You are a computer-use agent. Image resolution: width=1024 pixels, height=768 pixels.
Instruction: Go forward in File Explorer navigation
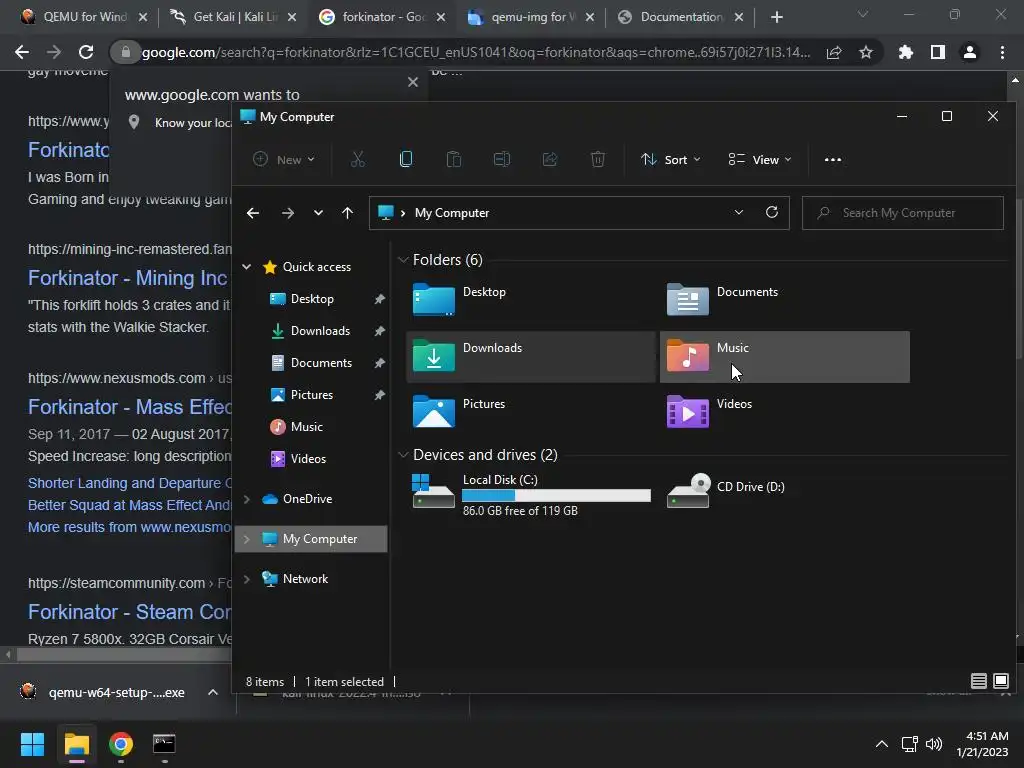click(x=287, y=213)
